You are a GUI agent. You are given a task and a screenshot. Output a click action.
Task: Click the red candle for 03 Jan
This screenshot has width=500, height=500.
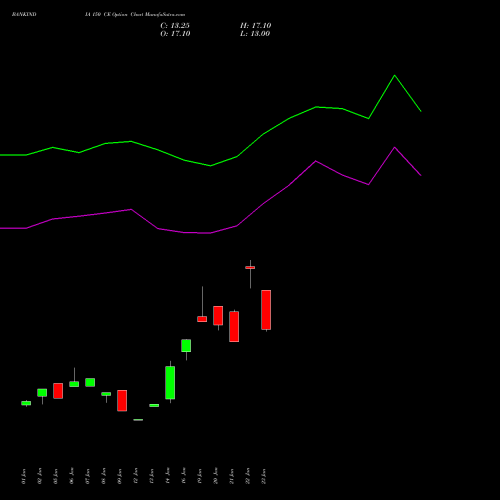pos(58,391)
